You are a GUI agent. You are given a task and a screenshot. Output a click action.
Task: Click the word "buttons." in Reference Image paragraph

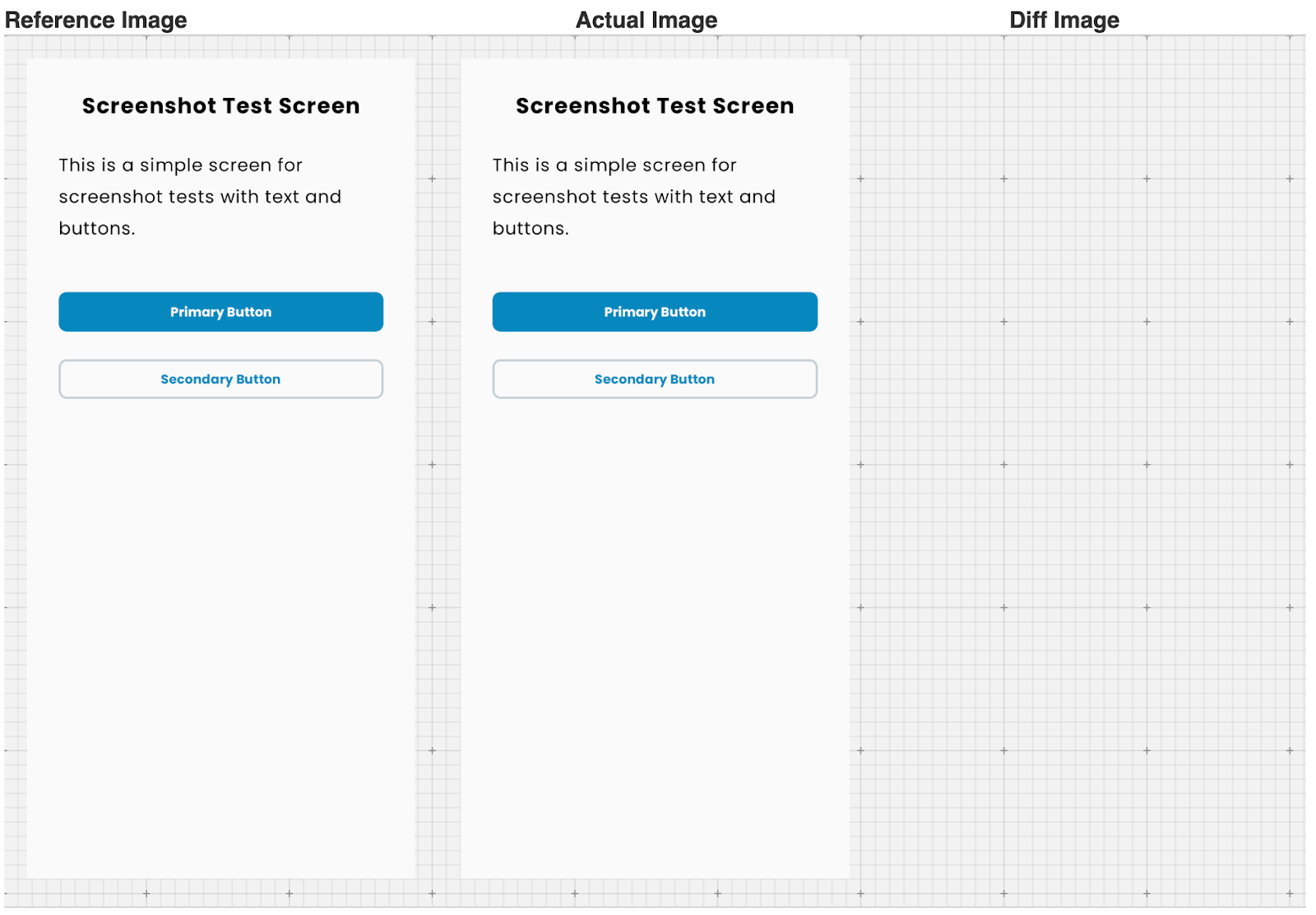pyautogui.click(x=97, y=229)
